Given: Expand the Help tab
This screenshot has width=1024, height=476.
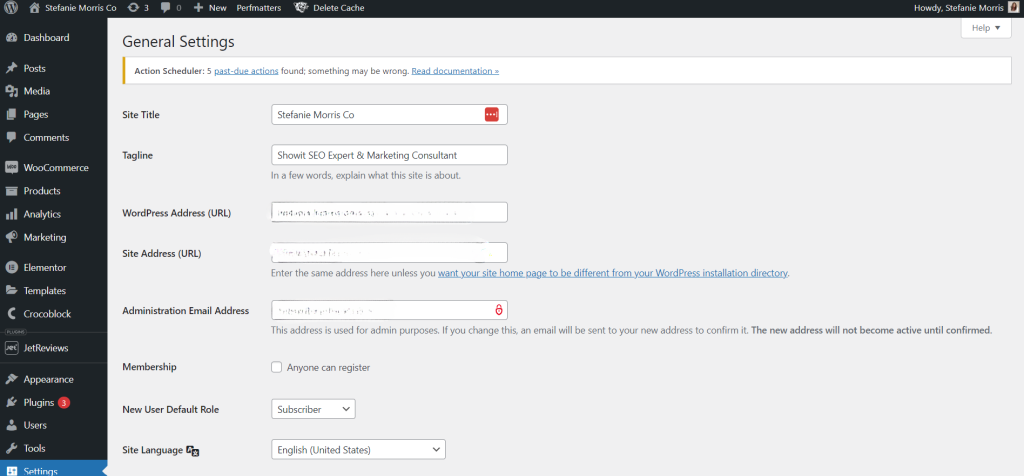Looking at the screenshot, I should [x=986, y=28].
